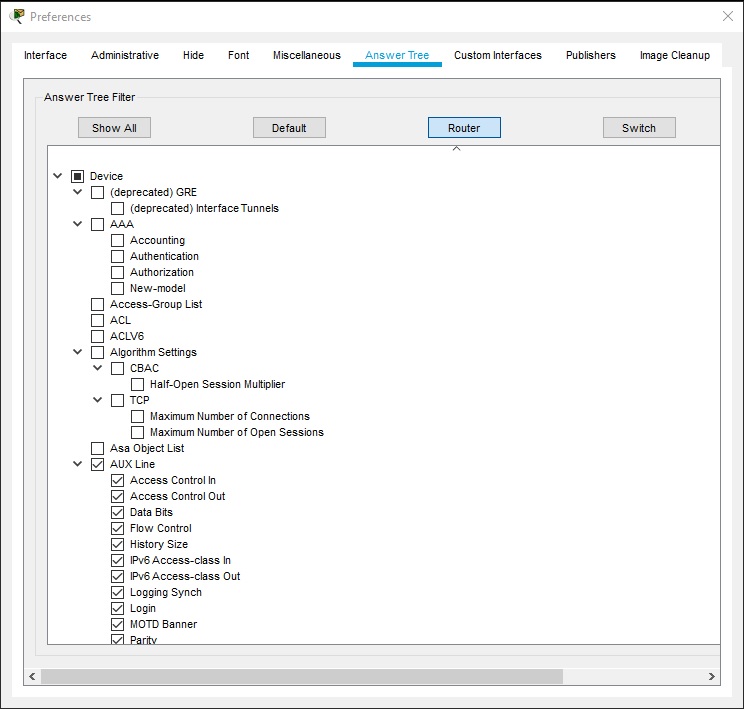Collapse the Device tree node
The image size is (744, 709).
click(57, 176)
